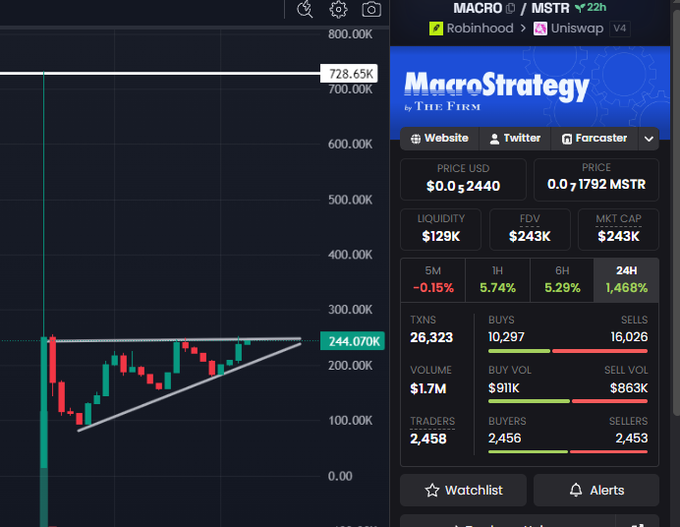Click the TXNS count 26,323
The width and height of the screenshot is (680, 527).
[432, 337]
